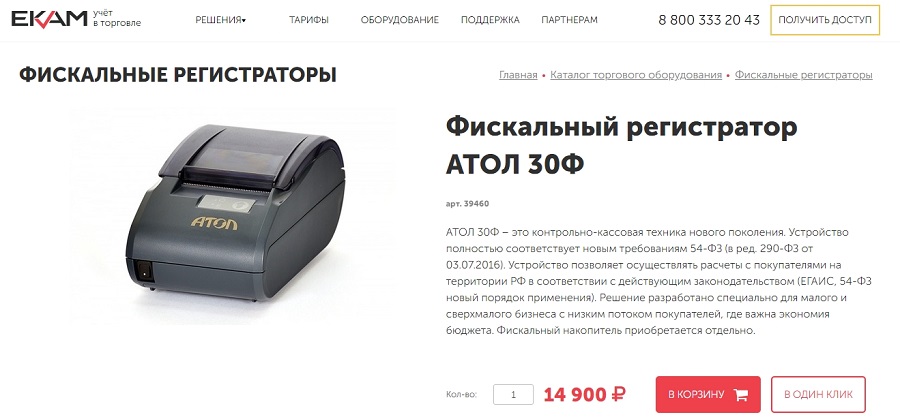Open the Партнерам page
Image resolution: width=900 pixels, height=417 pixels.
pos(569,20)
